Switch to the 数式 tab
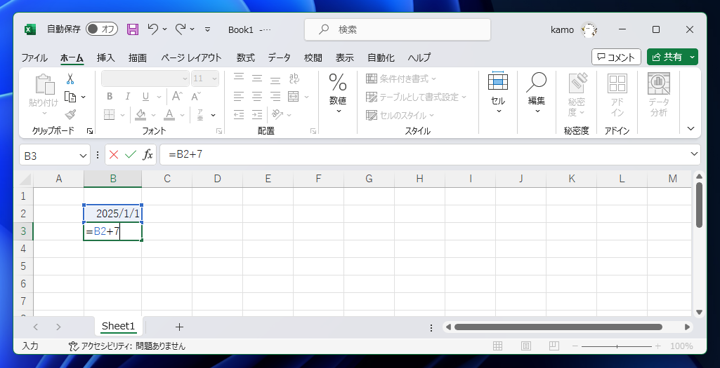 click(x=246, y=58)
